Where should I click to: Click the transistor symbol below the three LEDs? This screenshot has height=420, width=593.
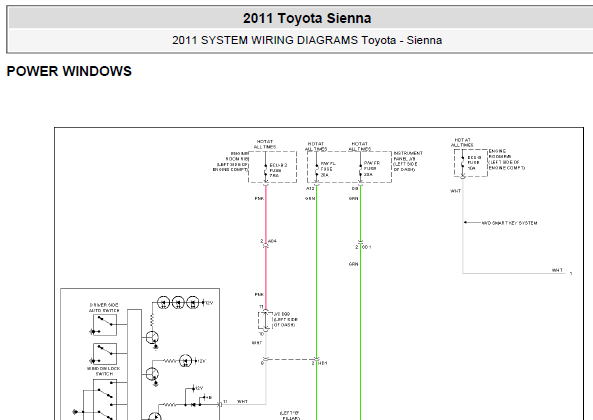pyautogui.click(x=152, y=337)
